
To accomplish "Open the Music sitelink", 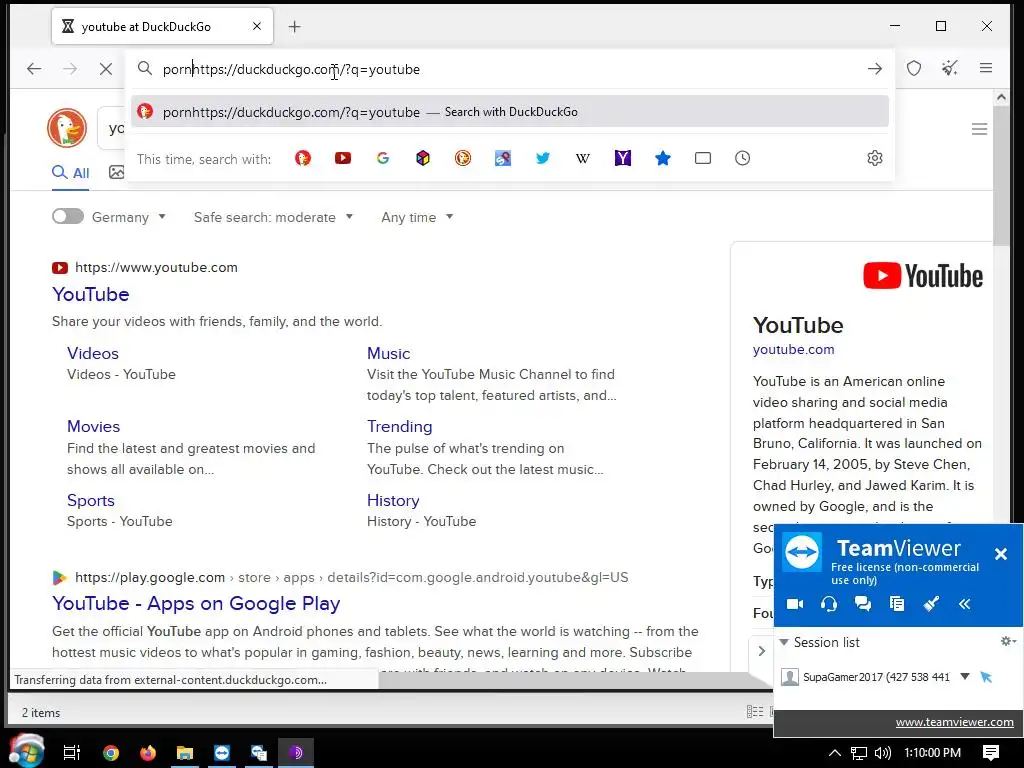I will coord(389,353).
